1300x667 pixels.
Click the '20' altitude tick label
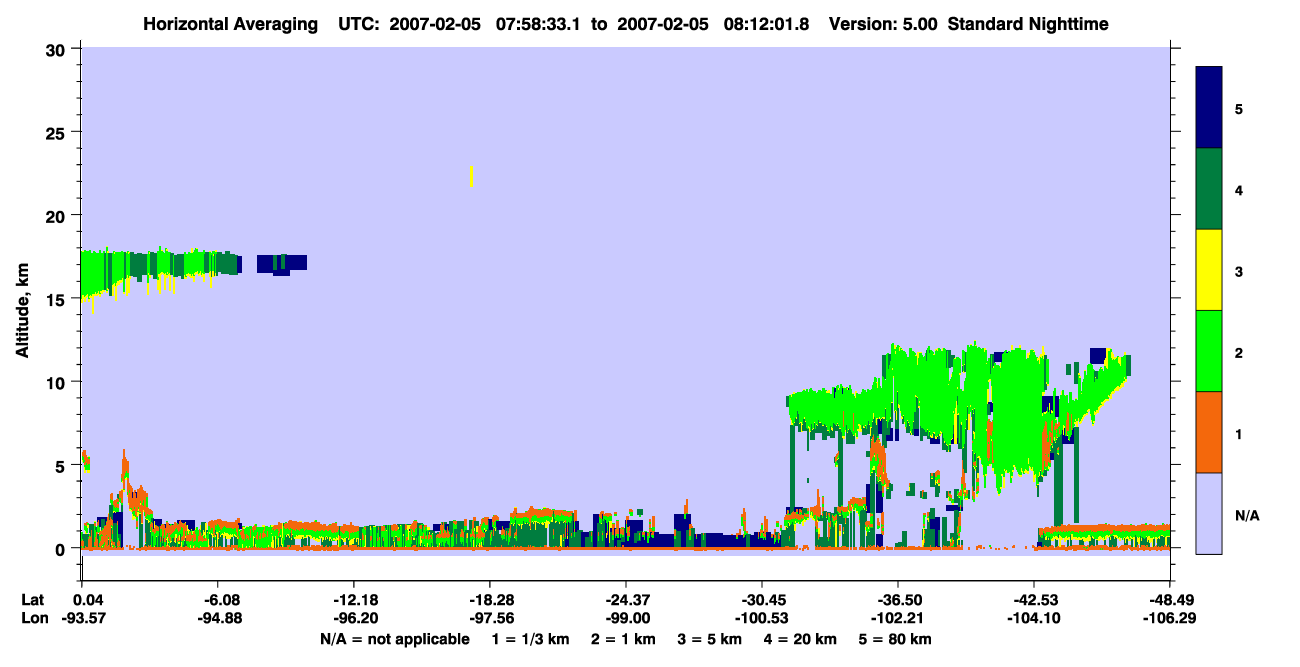58,215
